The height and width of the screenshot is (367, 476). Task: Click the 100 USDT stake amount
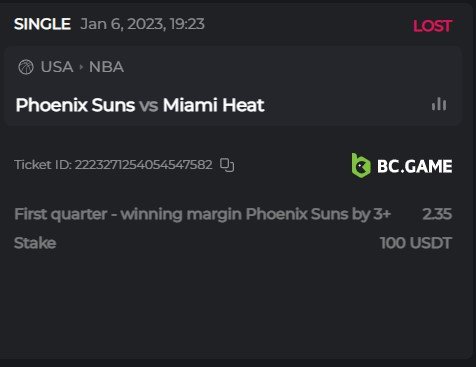(416, 243)
